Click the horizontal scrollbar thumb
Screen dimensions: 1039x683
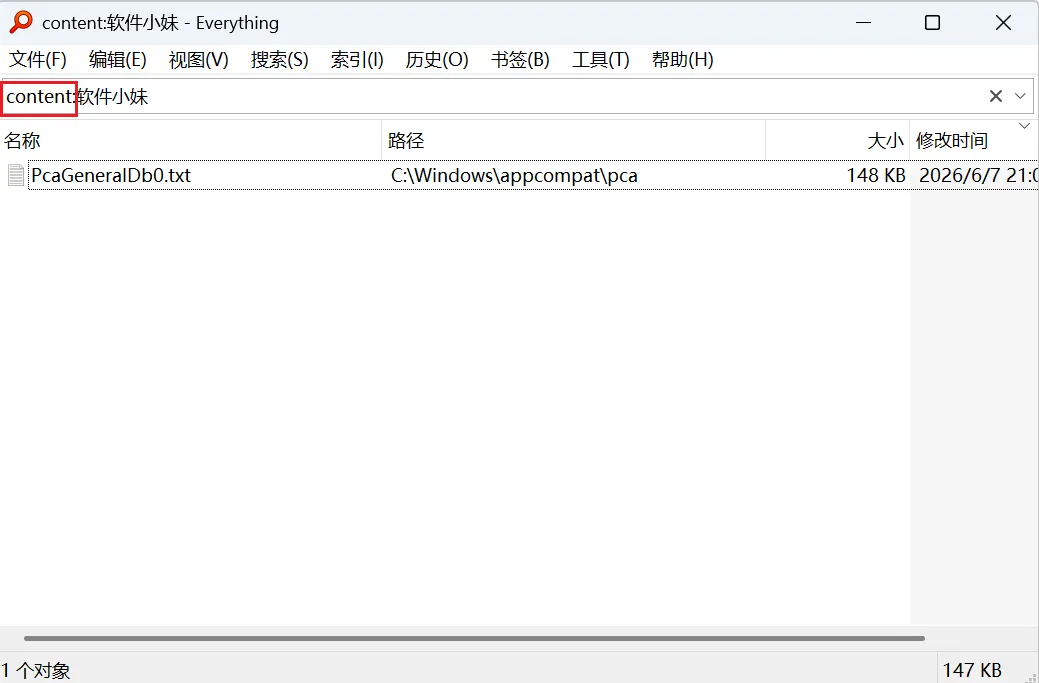point(474,639)
